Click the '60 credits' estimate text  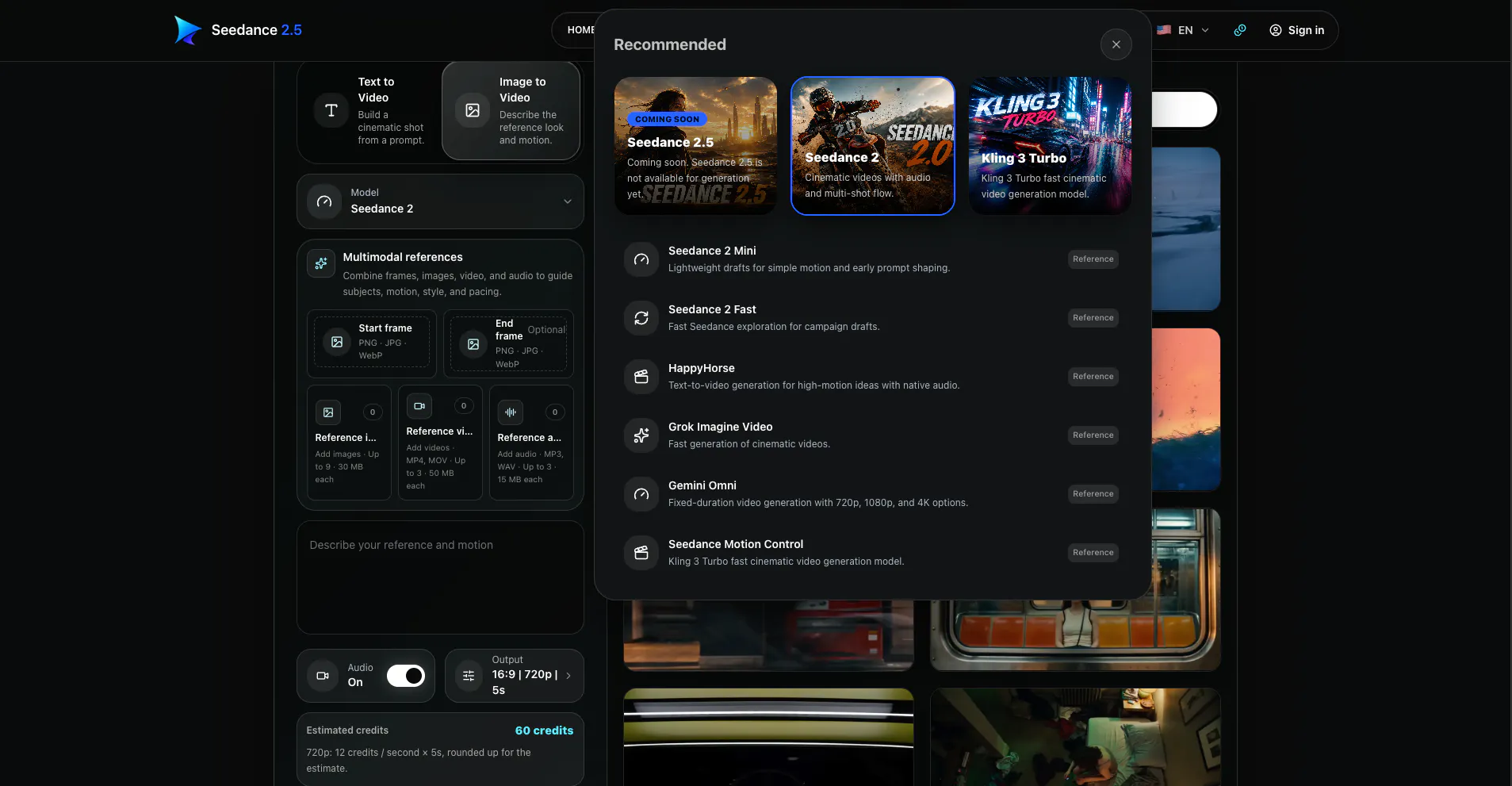pyautogui.click(x=544, y=730)
